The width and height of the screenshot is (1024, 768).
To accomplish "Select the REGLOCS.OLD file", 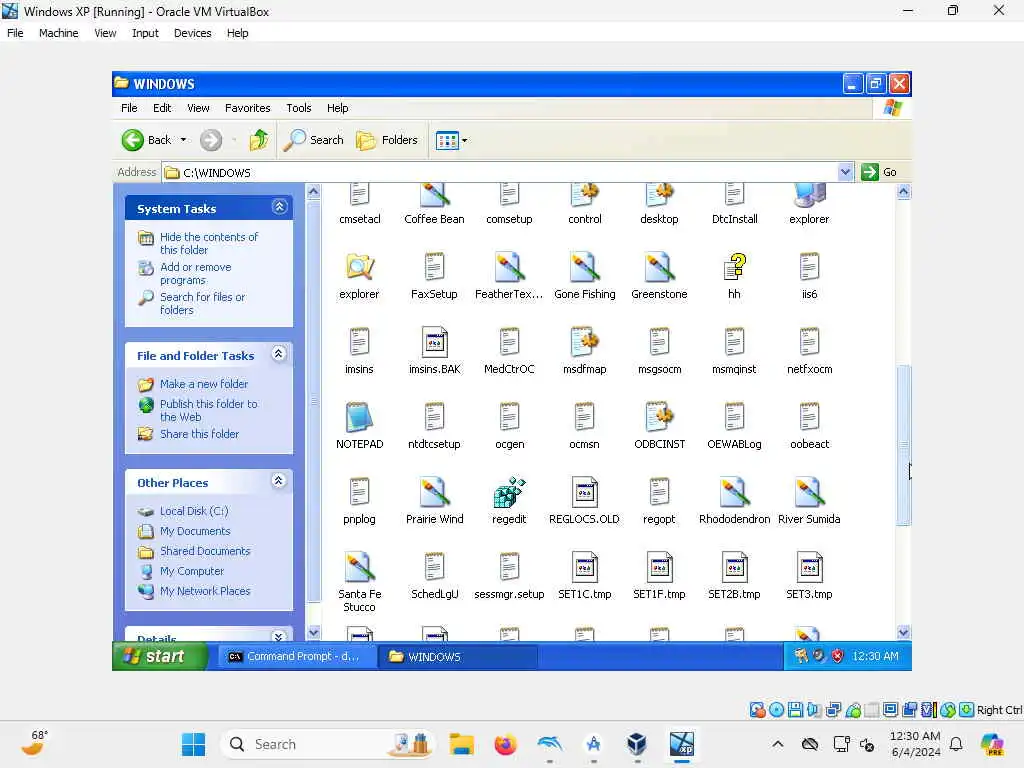I will (x=584, y=492).
